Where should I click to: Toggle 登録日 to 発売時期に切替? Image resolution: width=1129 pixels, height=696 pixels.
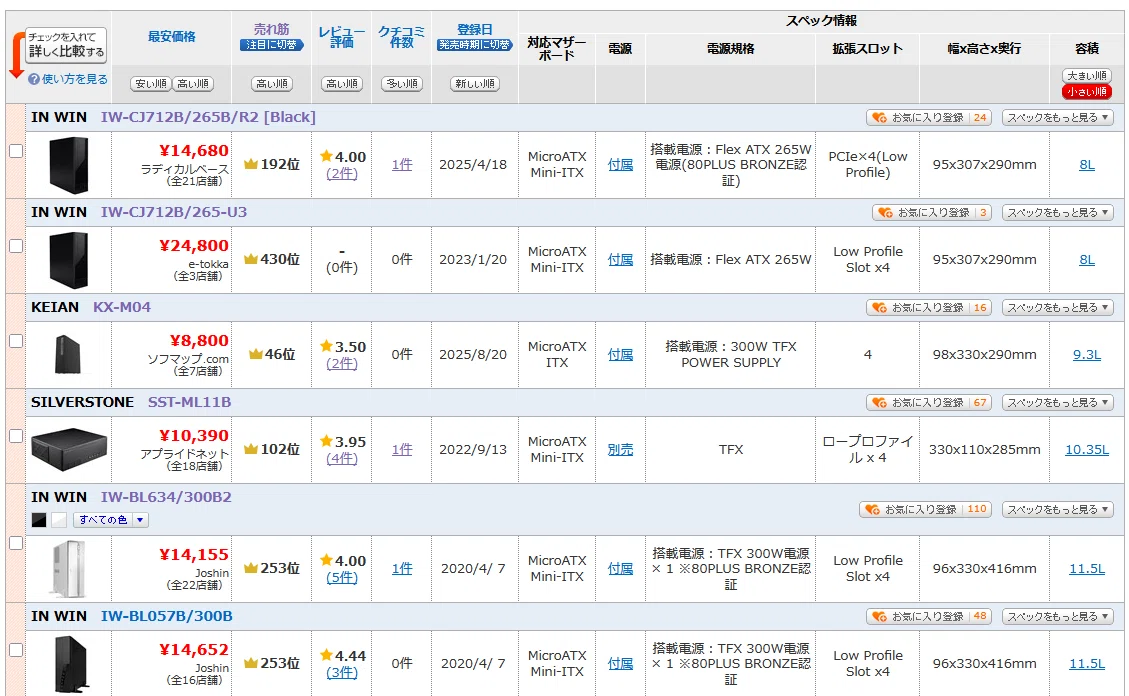(474, 45)
